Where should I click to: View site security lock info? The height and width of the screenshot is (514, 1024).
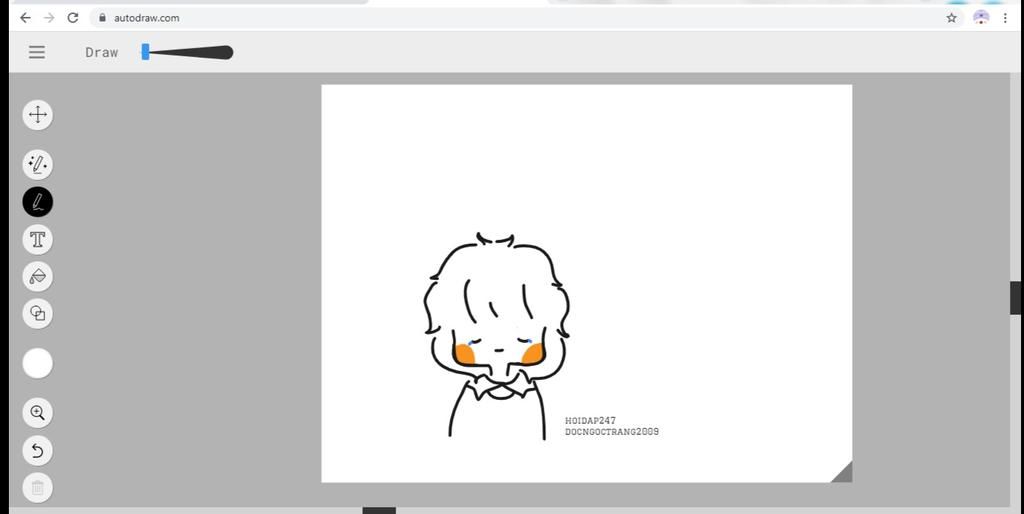102,18
